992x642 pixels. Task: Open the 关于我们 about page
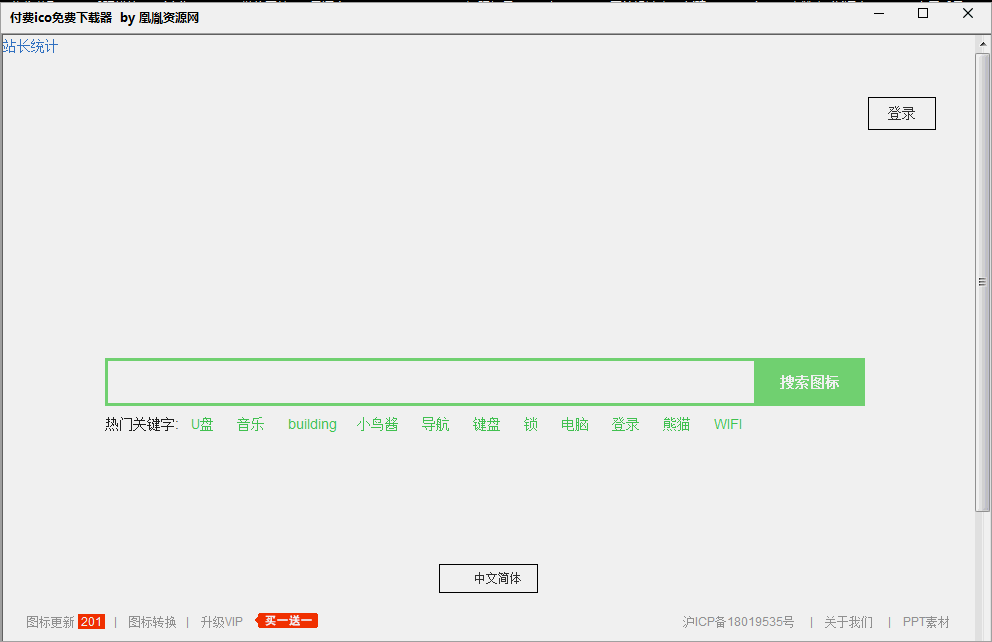(848, 621)
